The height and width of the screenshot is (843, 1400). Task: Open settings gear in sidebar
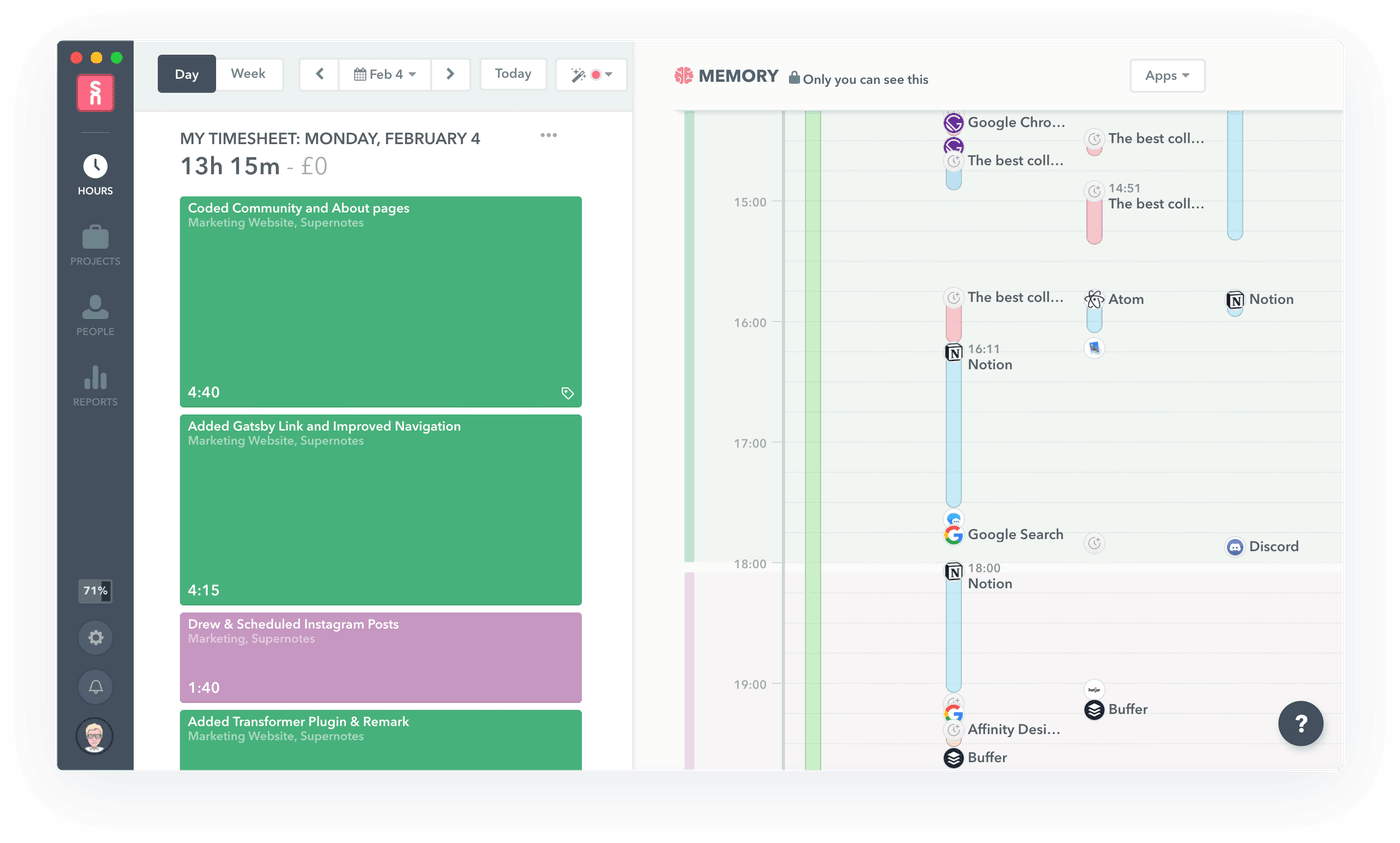pos(95,637)
